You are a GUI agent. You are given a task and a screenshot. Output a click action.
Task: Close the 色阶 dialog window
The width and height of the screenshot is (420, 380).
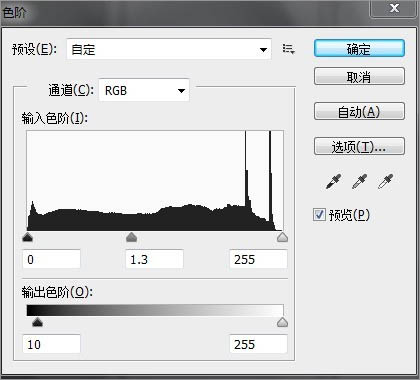[x=394, y=8]
